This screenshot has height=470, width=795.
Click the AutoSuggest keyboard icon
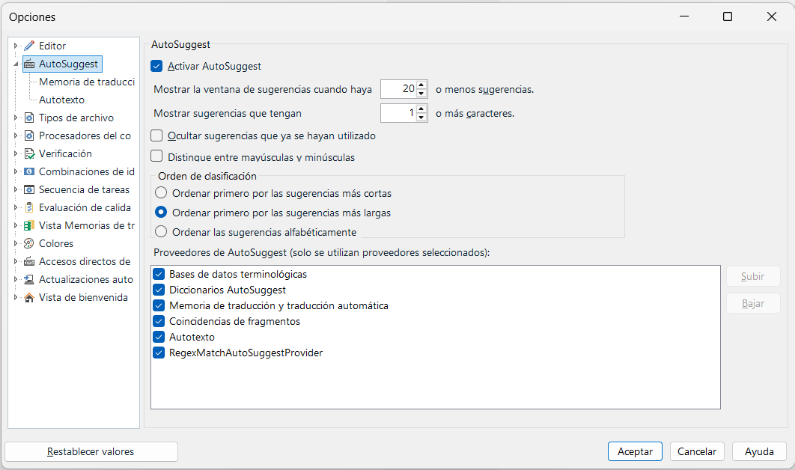tap(29, 64)
